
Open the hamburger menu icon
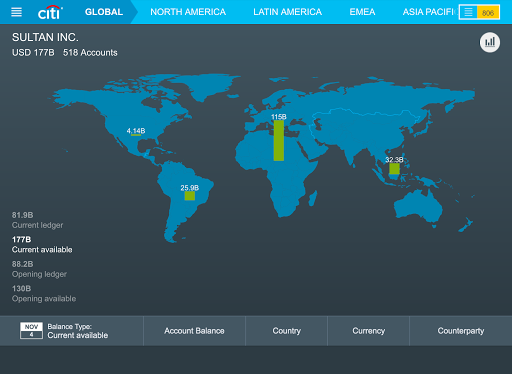tap(16, 12)
